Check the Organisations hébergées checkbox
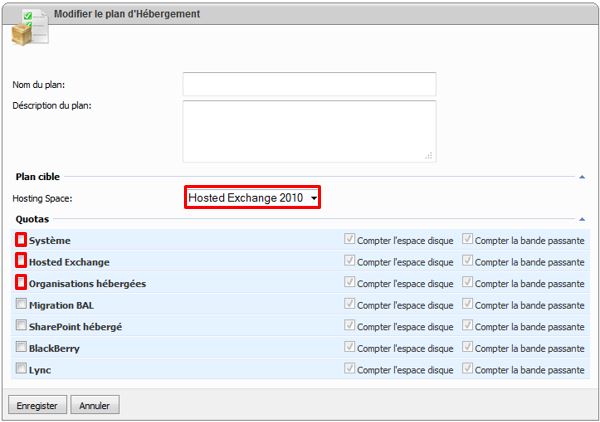This screenshot has width=600, height=422. (x=21, y=283)
